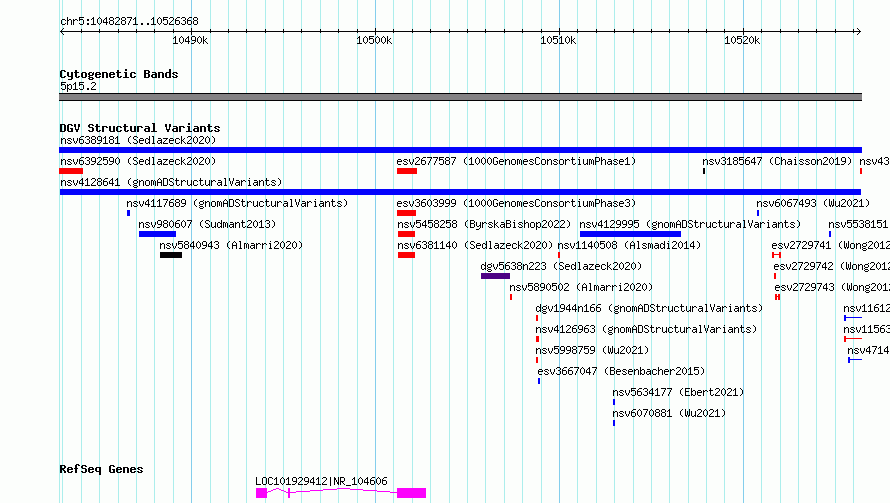Click the 10490k ruler tick label
This screenshot has width=890, height=503.
click(190, 40)
